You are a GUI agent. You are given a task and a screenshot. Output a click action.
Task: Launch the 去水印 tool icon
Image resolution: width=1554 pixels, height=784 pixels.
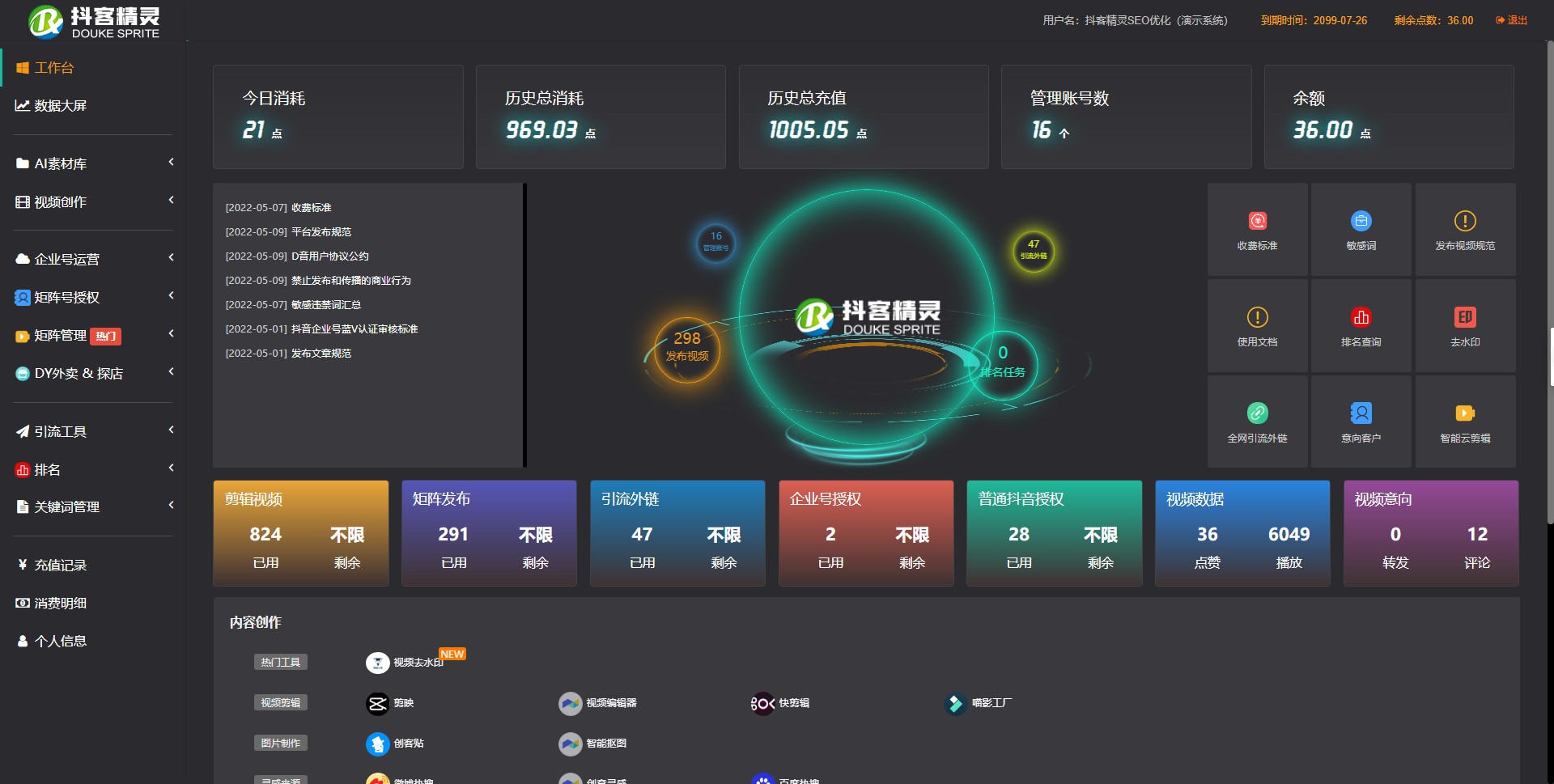coord(1464,318)
